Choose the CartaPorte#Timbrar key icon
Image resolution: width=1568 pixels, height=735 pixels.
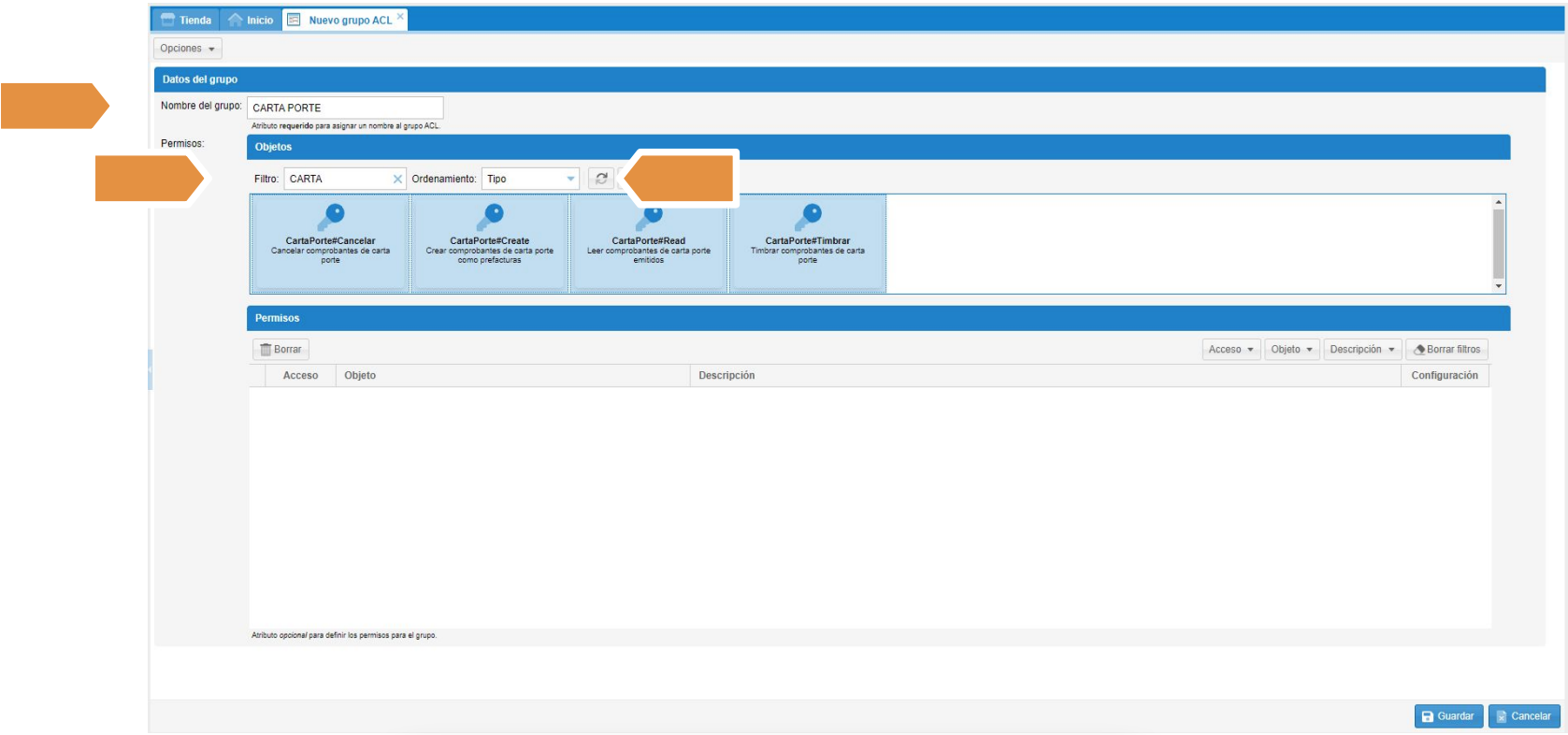[808, 217]
